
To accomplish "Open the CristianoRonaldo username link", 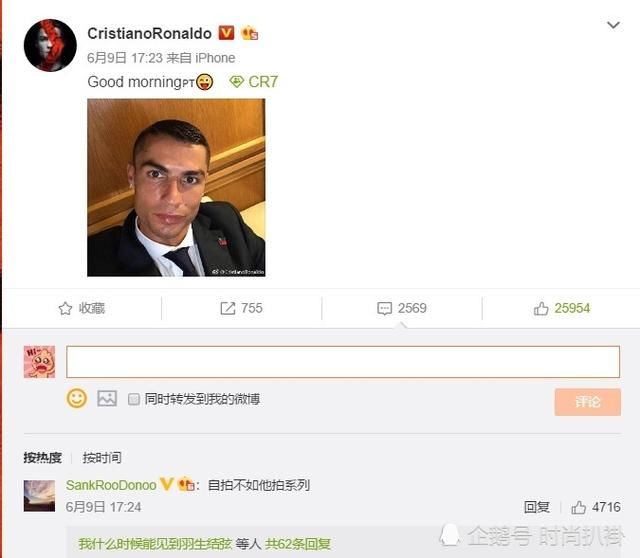I will pos(149,33).
